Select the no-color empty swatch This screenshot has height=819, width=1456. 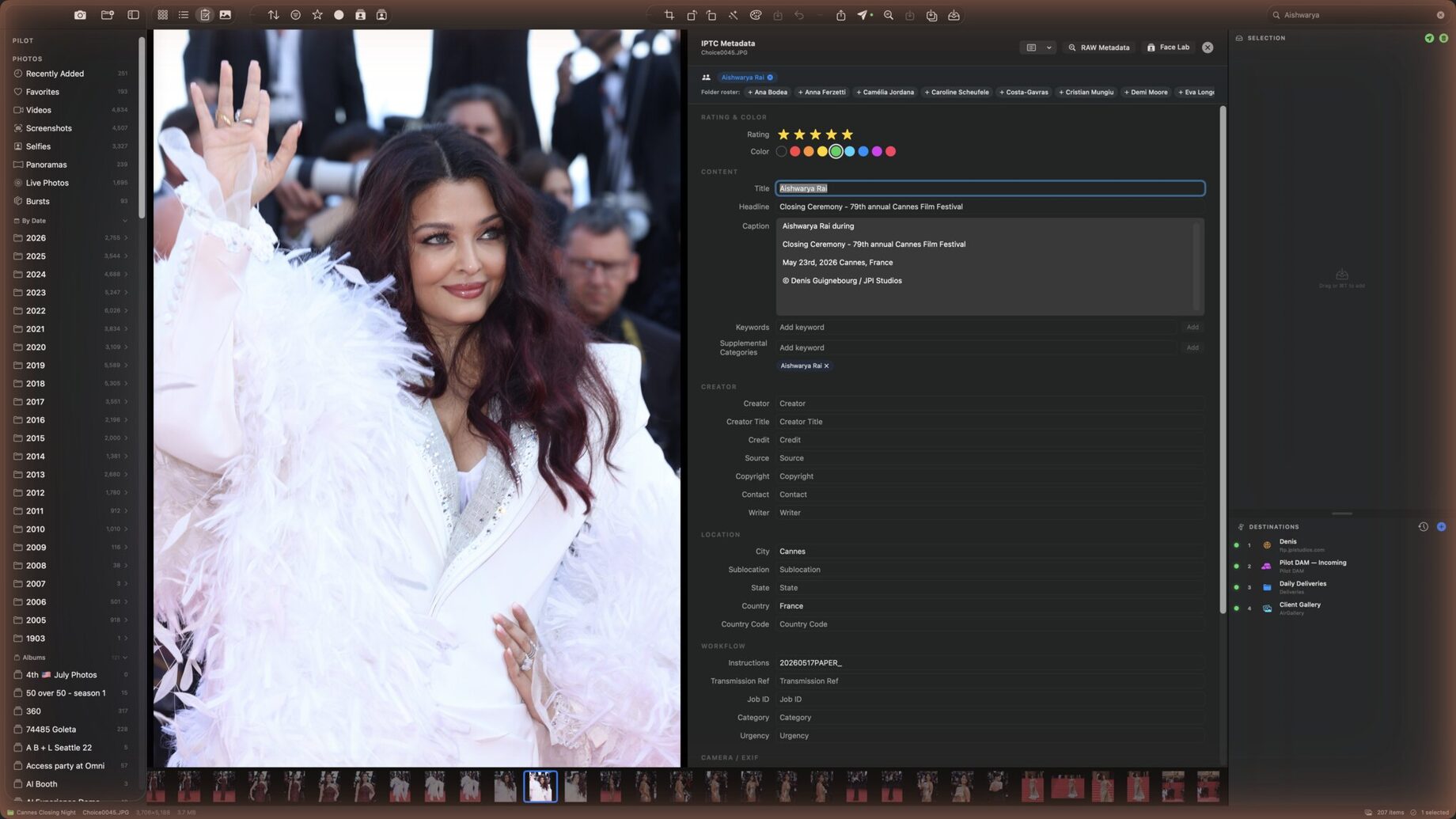click(x=781, y=152)
